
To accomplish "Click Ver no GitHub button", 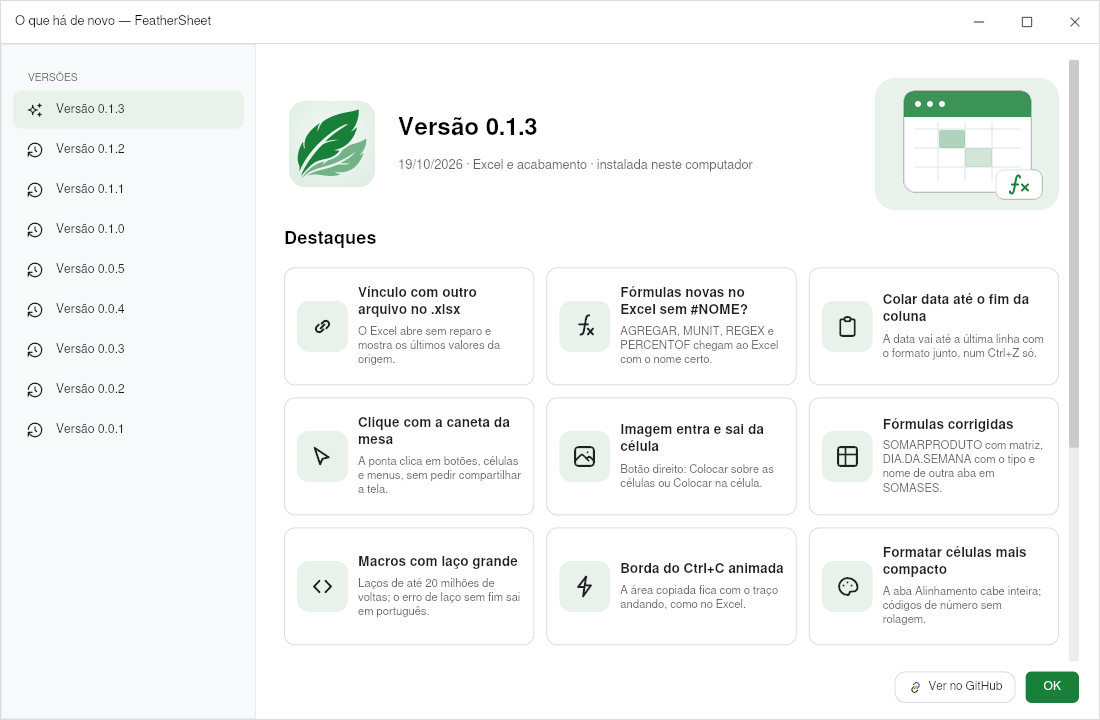I will coord(955,687).
